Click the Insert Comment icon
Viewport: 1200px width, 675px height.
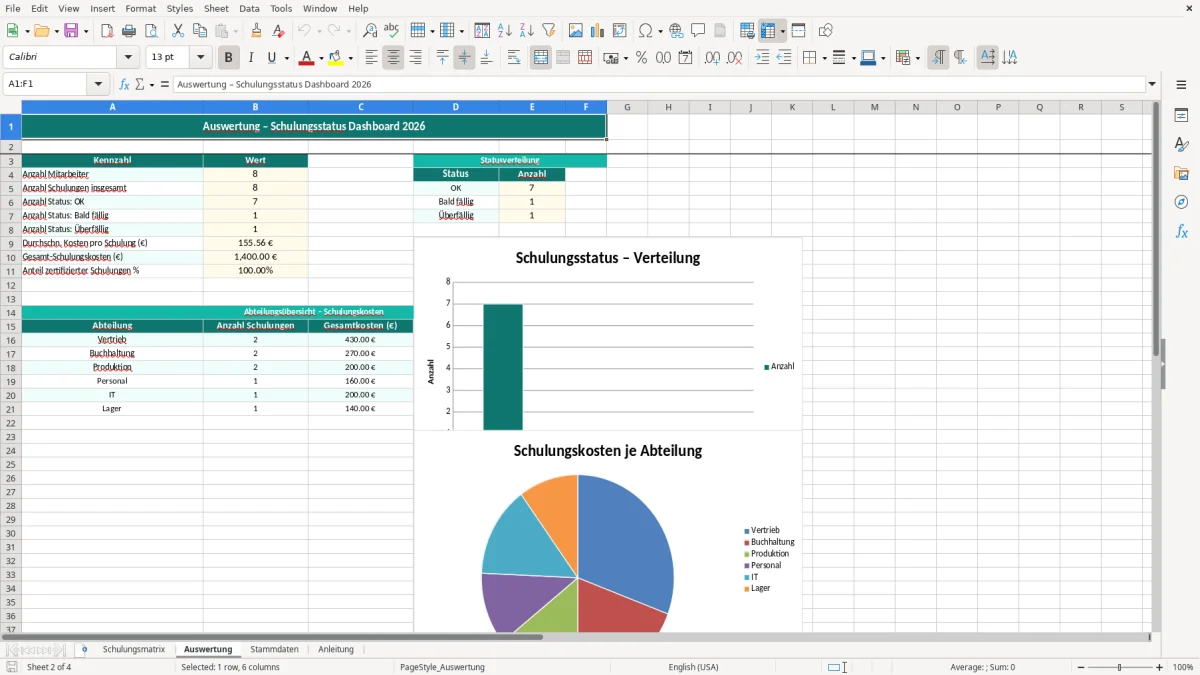698,31
